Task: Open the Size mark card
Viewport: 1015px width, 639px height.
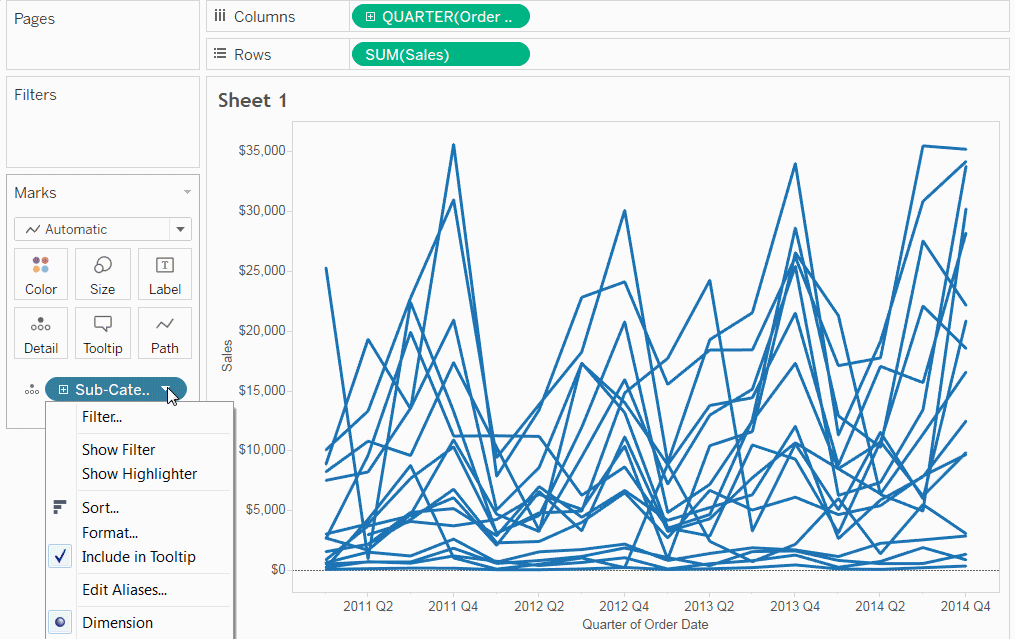Action: [102, 274]
